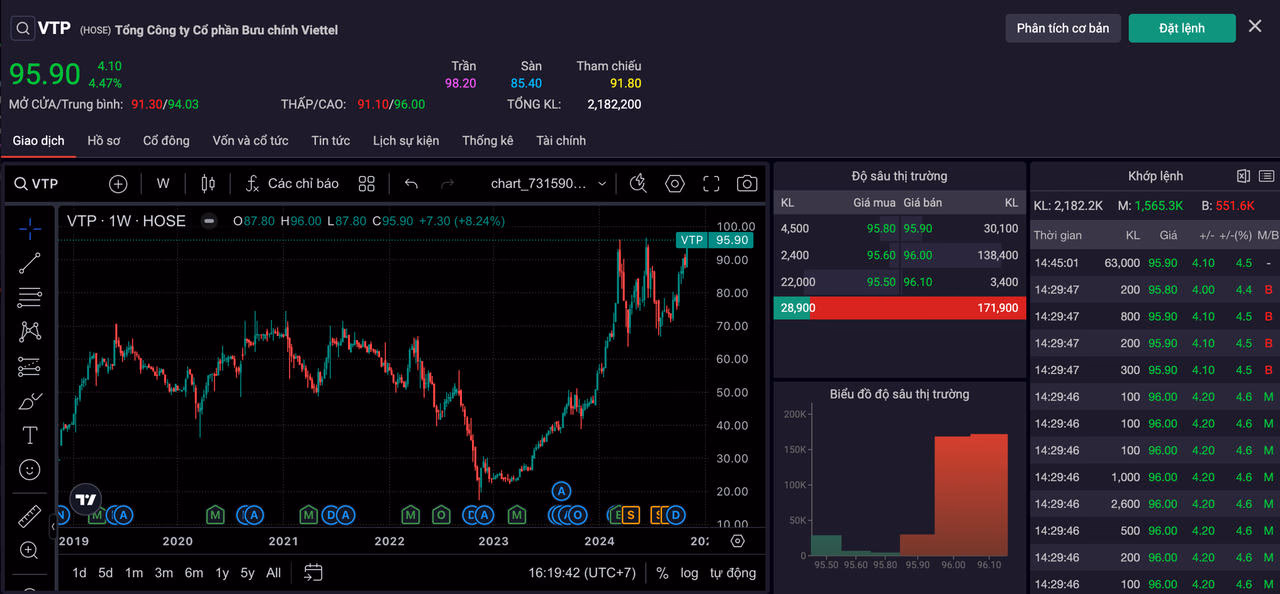Image resolution: width=1280 pixels, height=594 pixels.
Task: Click the Đặt lệnh button
Action: pos(1182,28)
